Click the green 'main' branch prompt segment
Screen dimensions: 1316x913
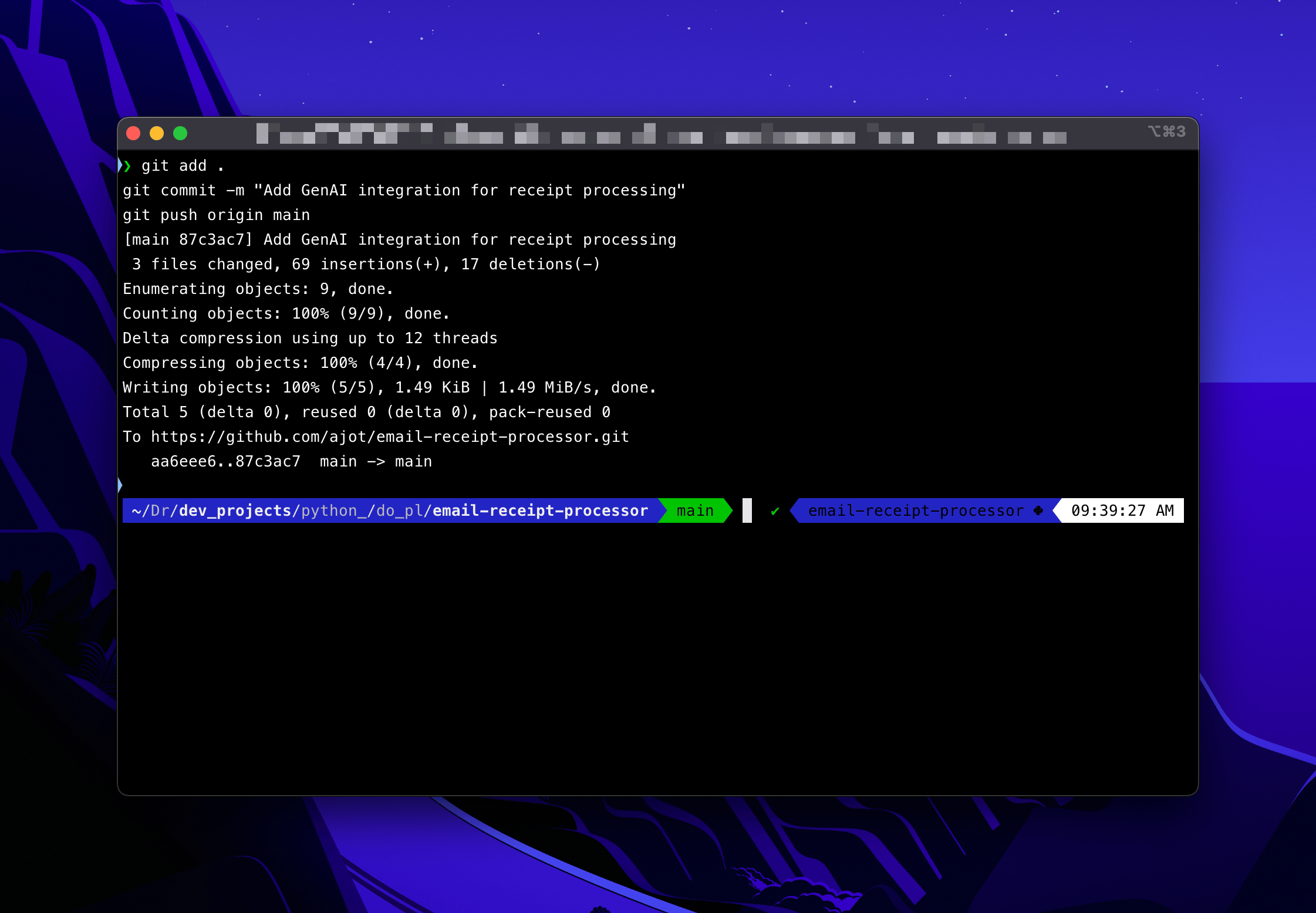point(695,510)
